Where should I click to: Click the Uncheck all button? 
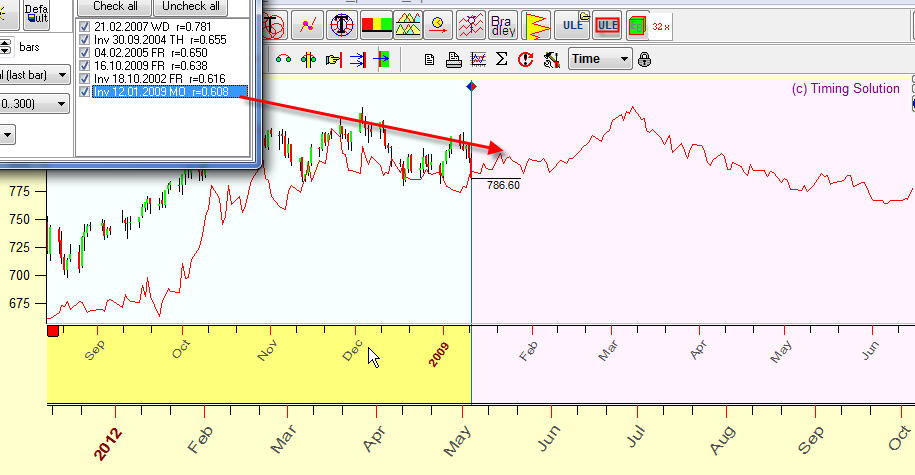[x=190, y=7]
